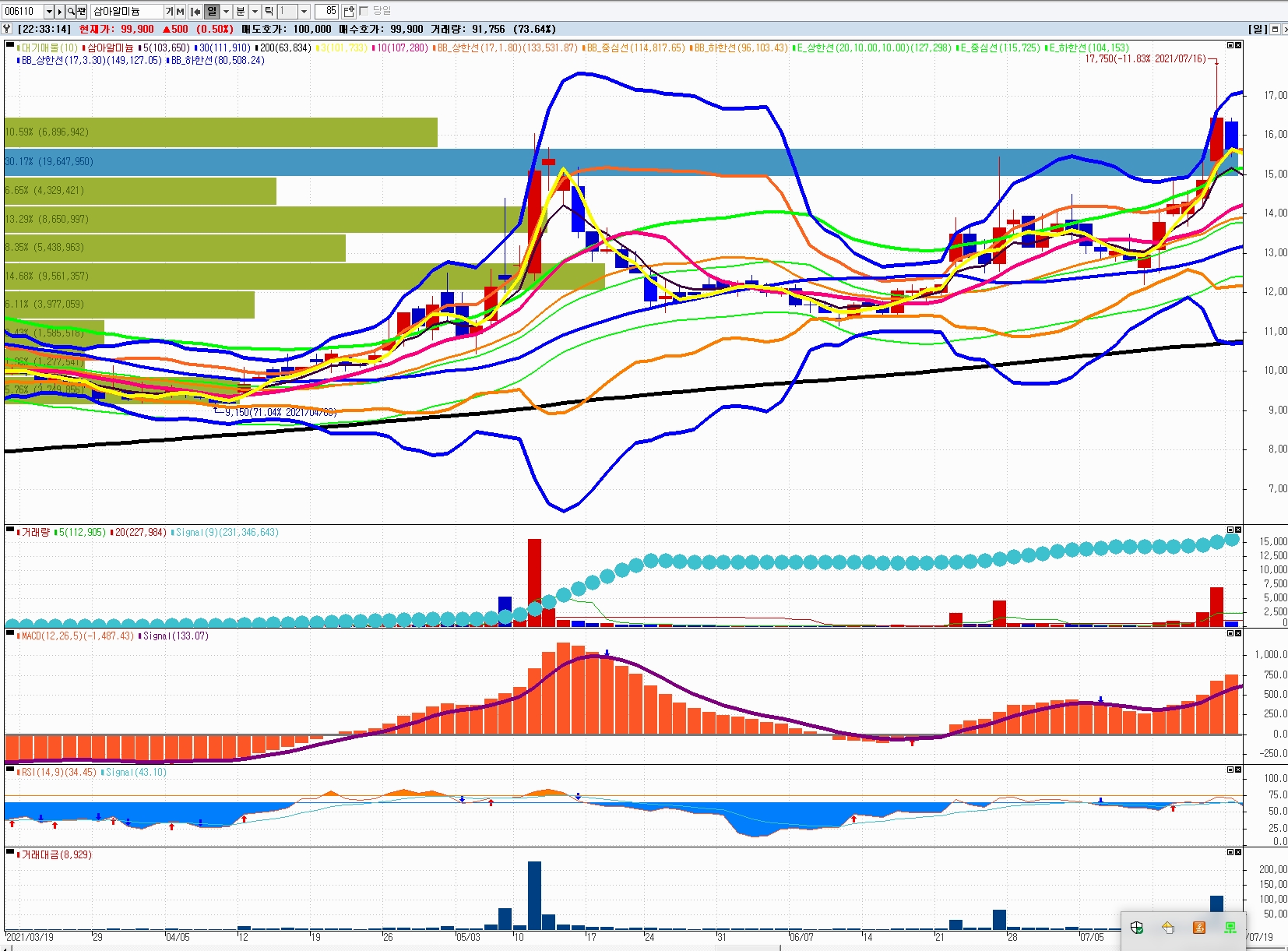The width and height of the screenshot is (1288, 951).
Task: Click the green network tray icon
Action: click(x=1230, y=927)
